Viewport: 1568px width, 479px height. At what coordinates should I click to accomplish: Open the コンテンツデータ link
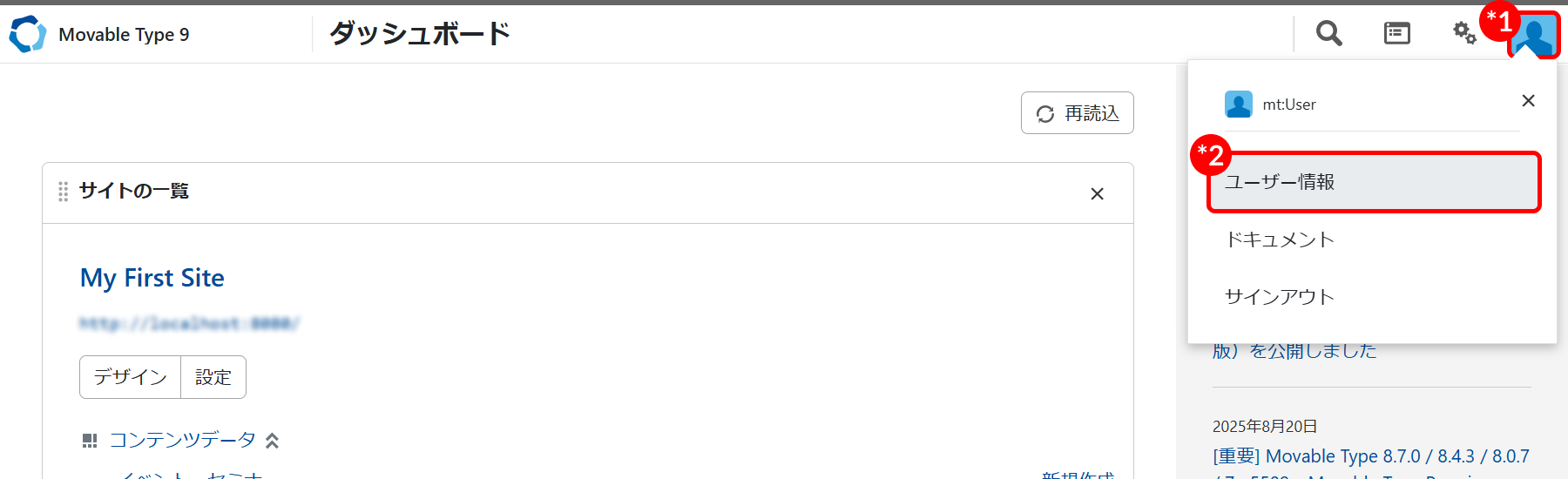[x=182, y=441]
